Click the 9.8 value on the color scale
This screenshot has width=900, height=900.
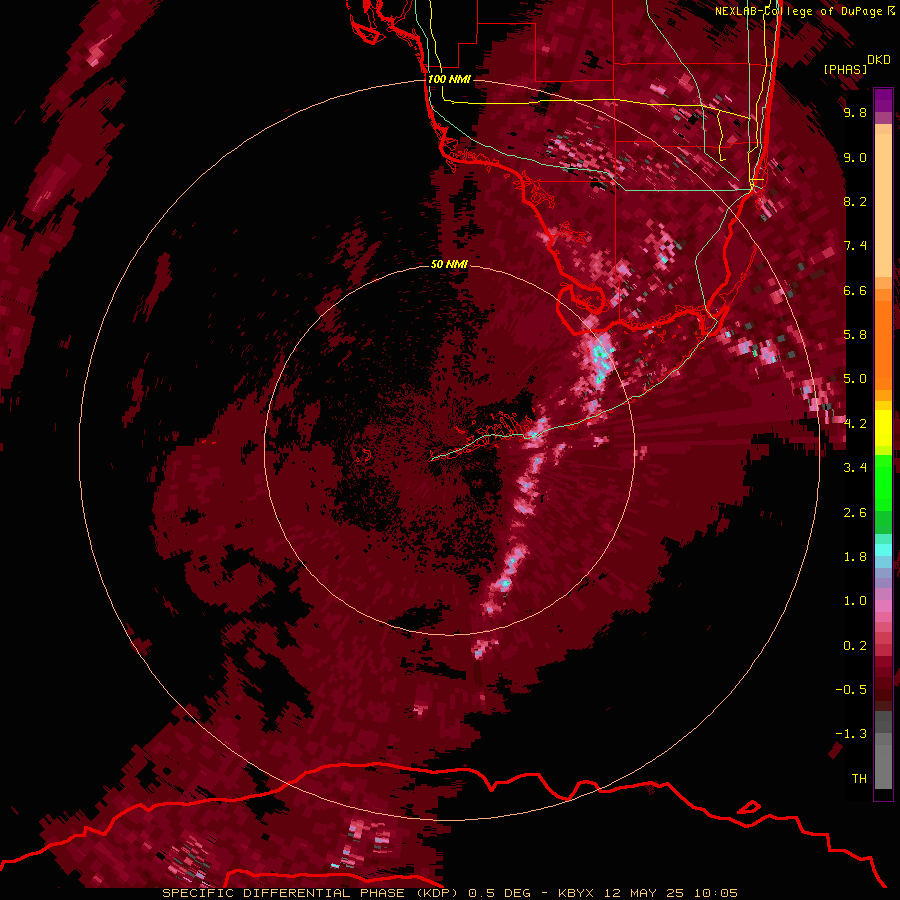pos(855,112)
